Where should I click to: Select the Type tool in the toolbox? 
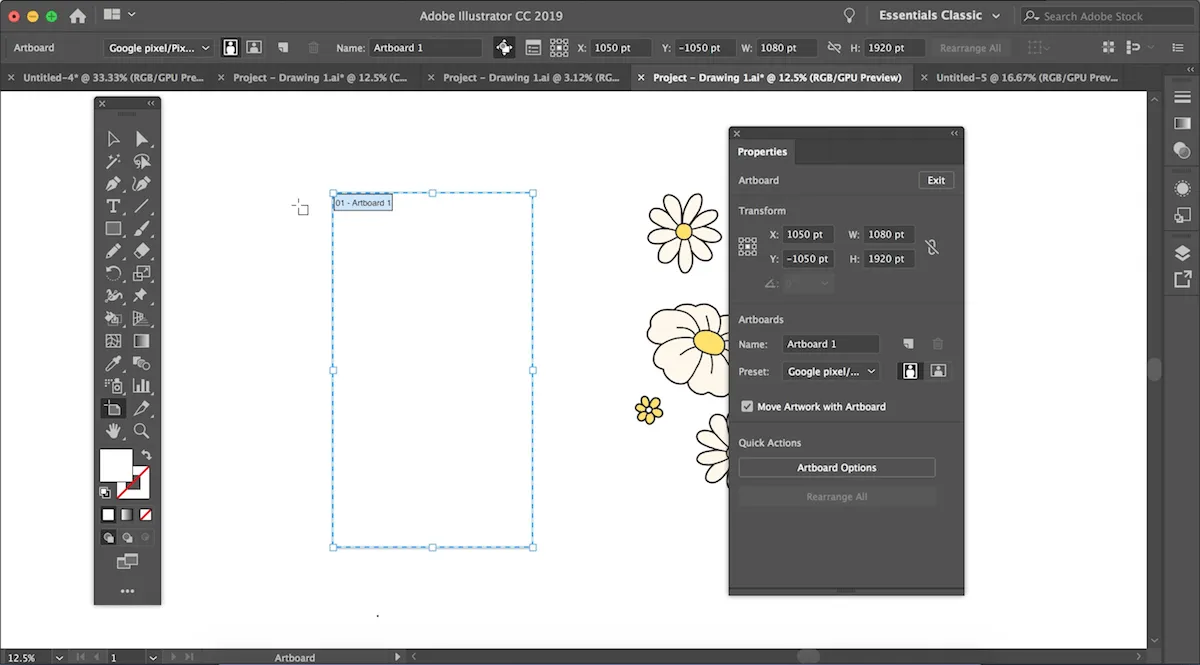click(x=113, y=206)
